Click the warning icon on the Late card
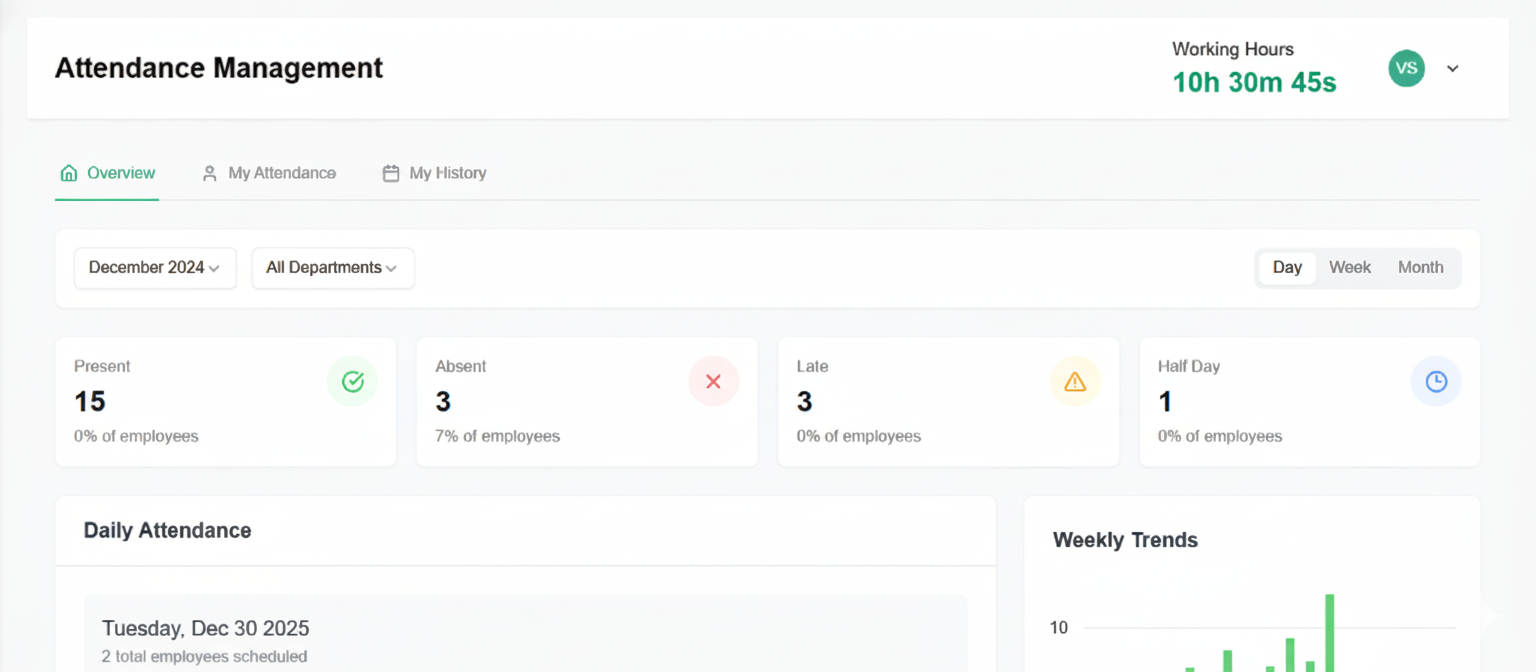The image size is (1536, 672). pyautogui.click(x=1075, y=381)
